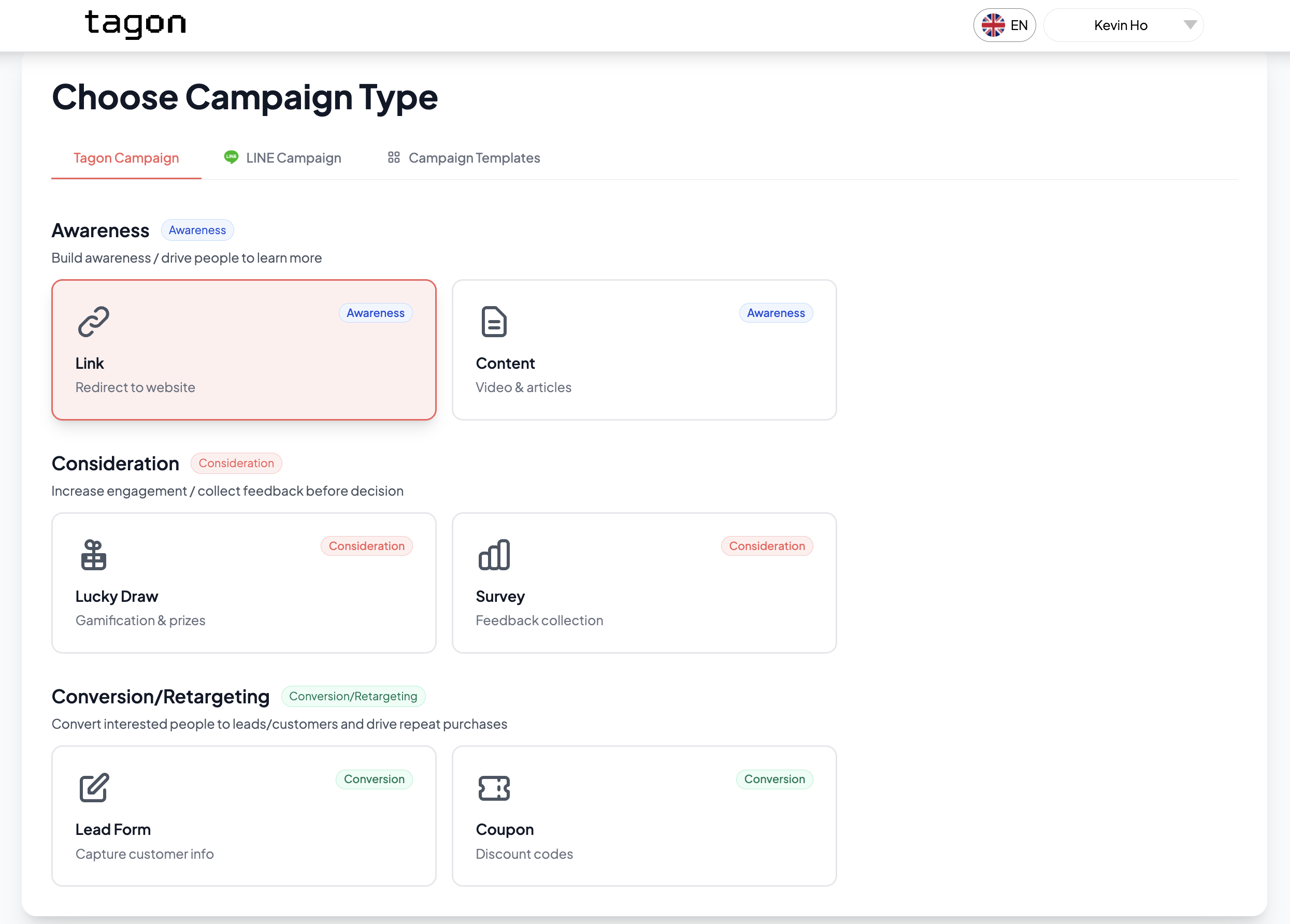Choose the Survey campaign card title
Screen dimensions: 1290x924
tap(500, 597)
